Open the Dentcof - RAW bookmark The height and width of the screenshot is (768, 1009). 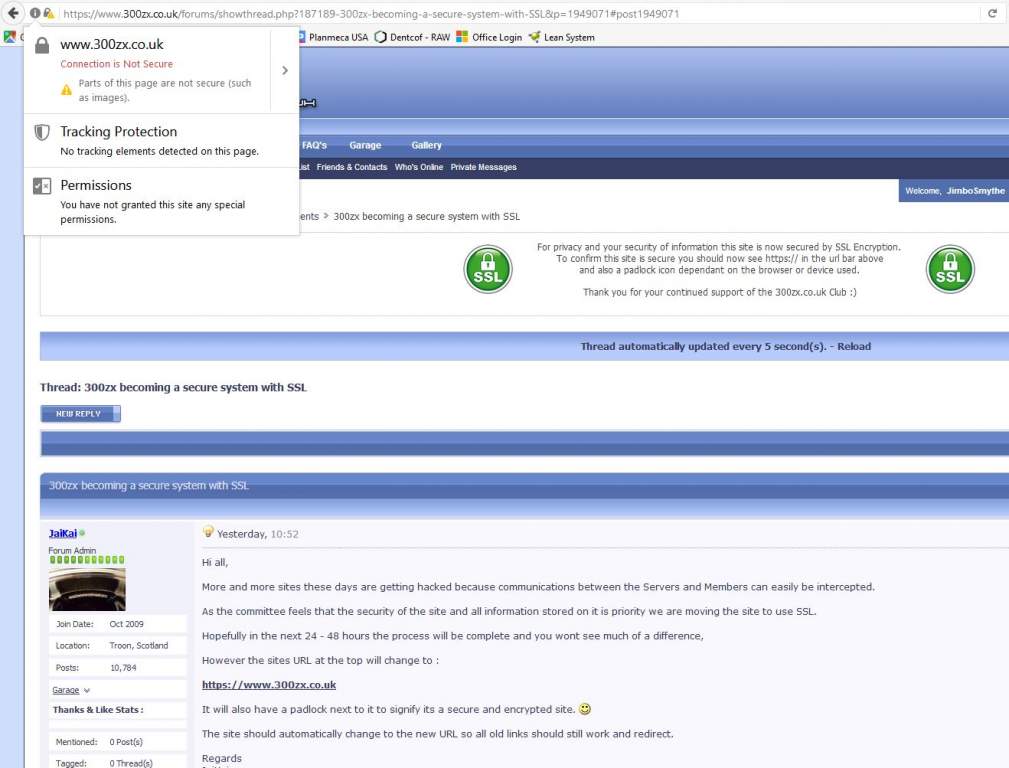coord(412,37)
